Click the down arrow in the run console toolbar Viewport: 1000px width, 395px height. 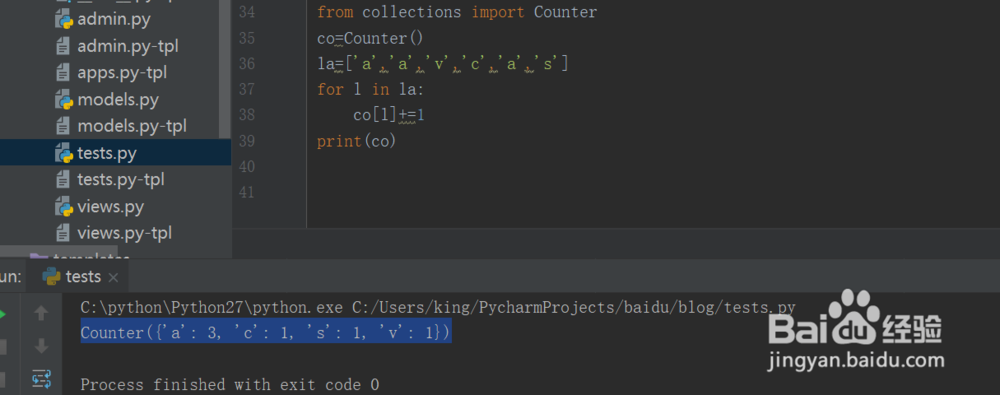tap(41, 347)
